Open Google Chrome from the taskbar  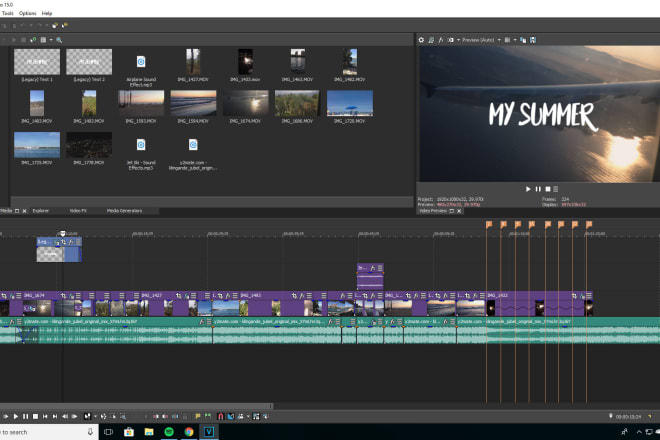[x=189, y=432]
